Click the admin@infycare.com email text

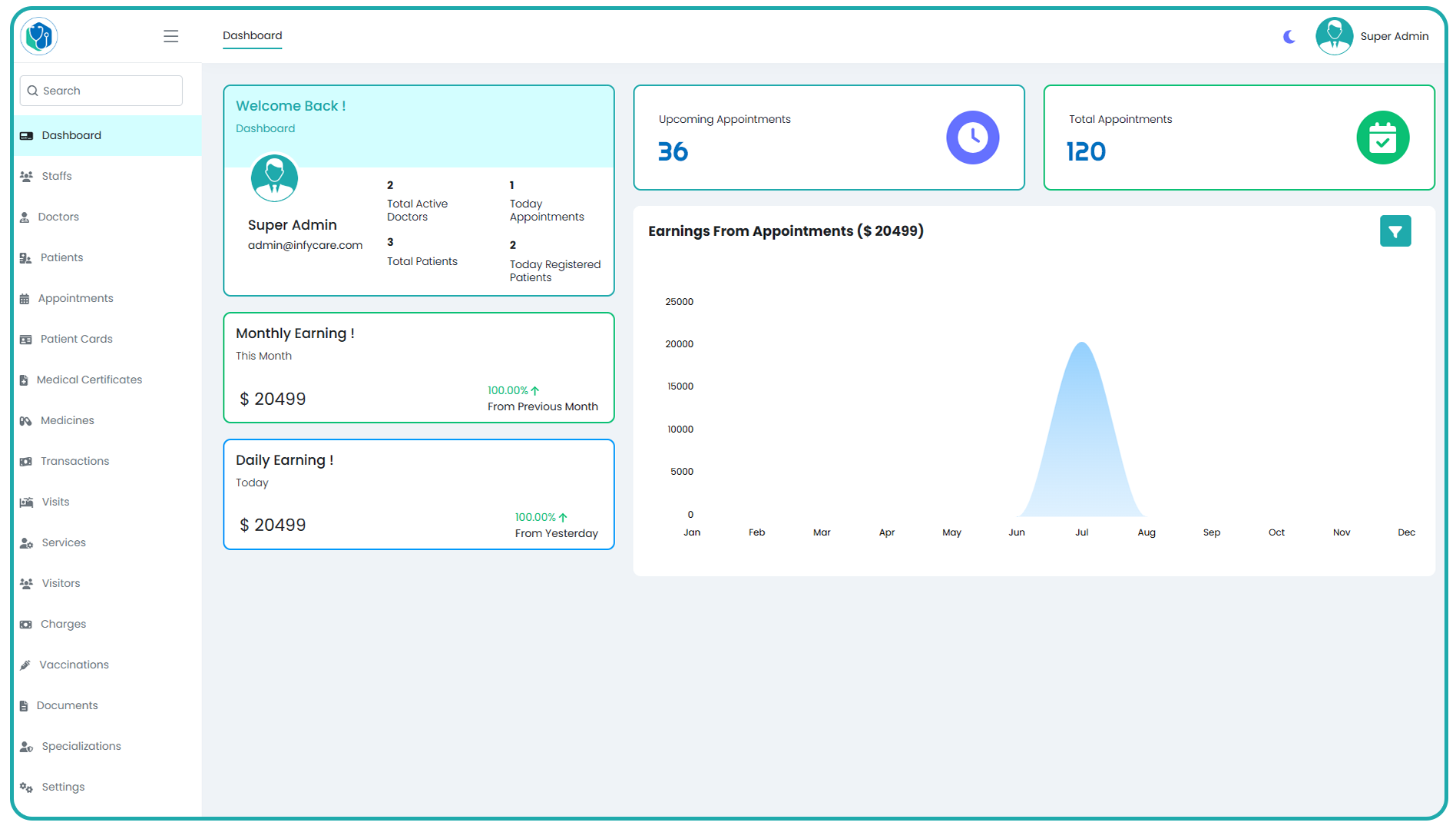pos(305,245)
